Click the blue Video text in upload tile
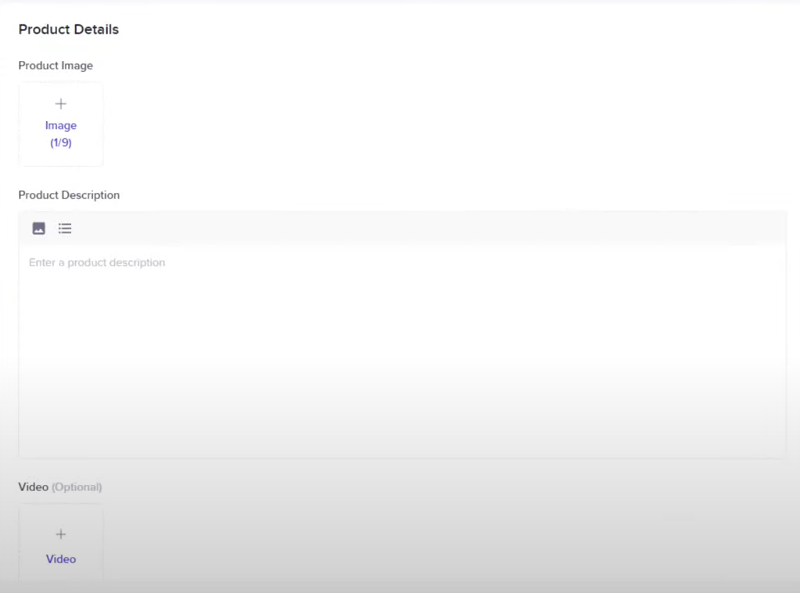Viewport: 800px width, 593px height. (x=61, y=559)
